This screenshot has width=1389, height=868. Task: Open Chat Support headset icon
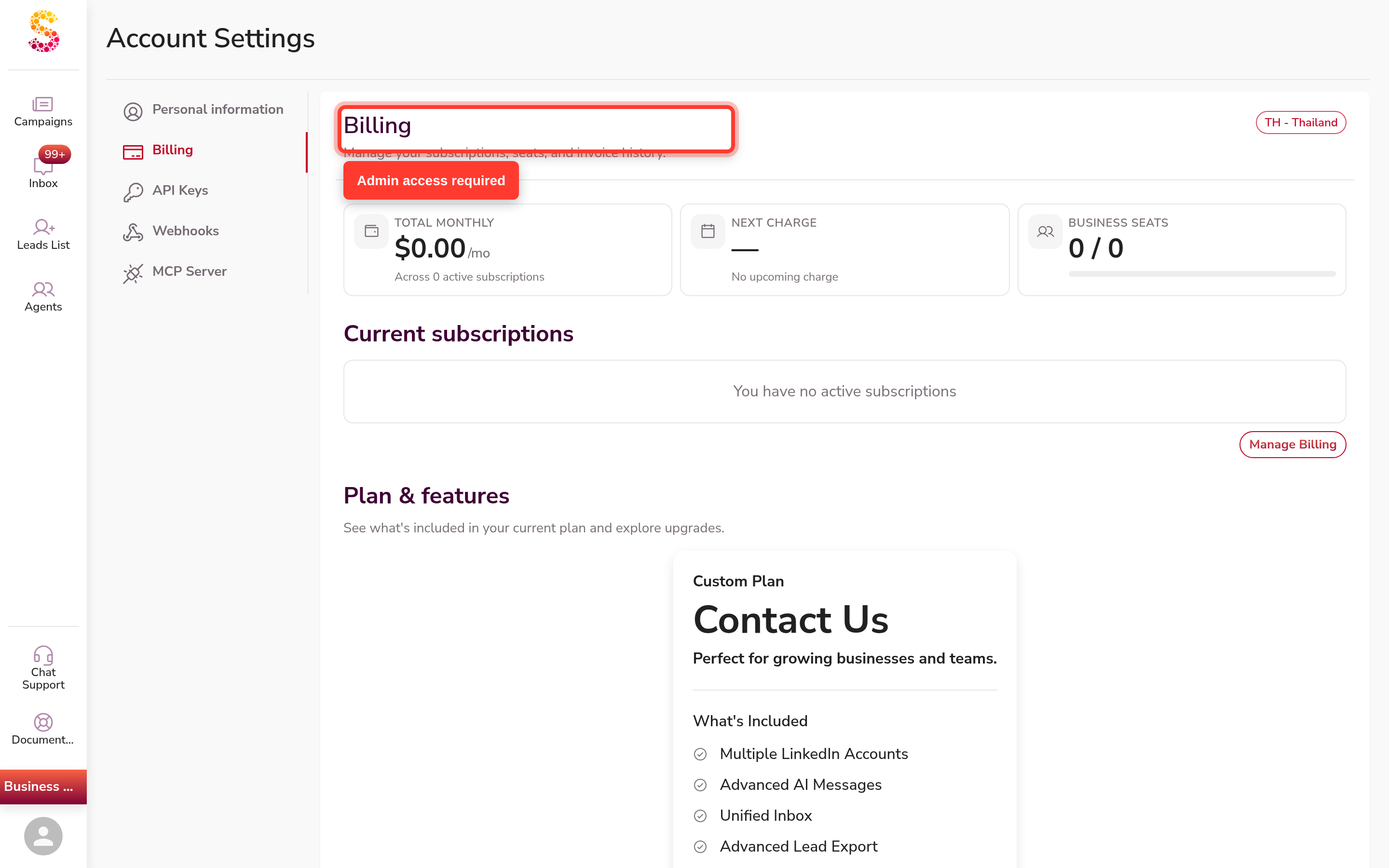(x=43, y=656)
